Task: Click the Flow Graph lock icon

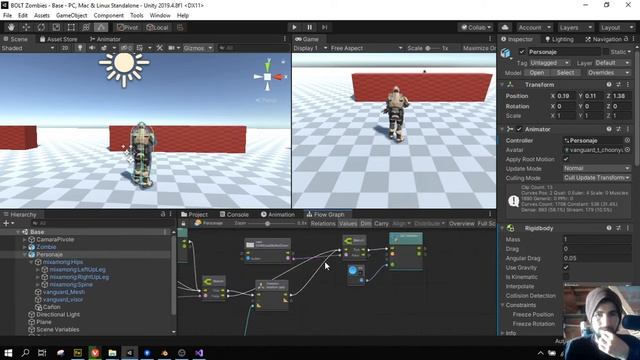Action: click(183, 224)
